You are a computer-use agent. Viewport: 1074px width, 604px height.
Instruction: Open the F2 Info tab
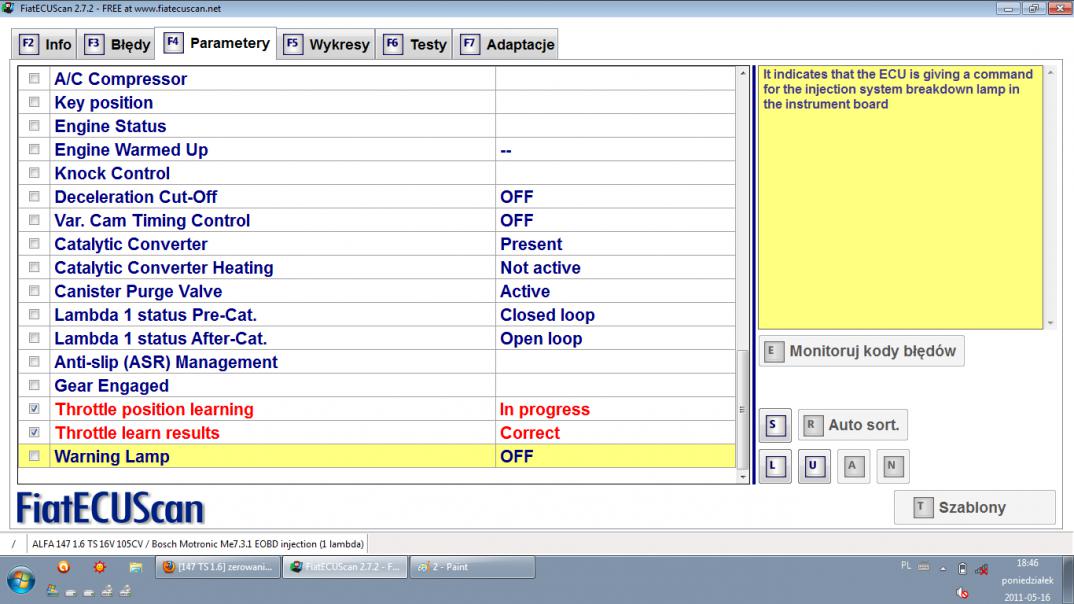point(45,45)
